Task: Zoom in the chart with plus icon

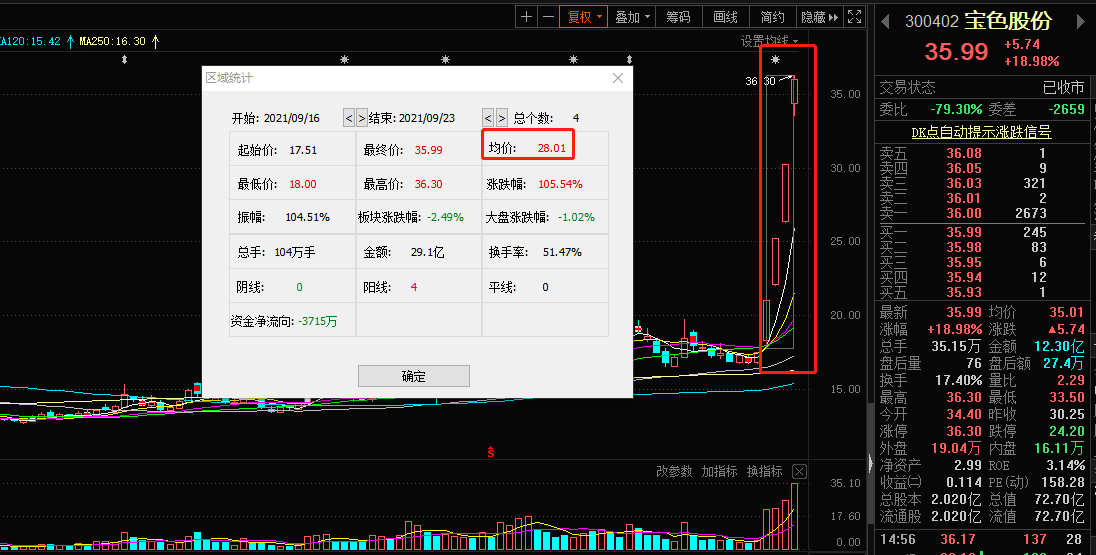Action: point(526,17)
